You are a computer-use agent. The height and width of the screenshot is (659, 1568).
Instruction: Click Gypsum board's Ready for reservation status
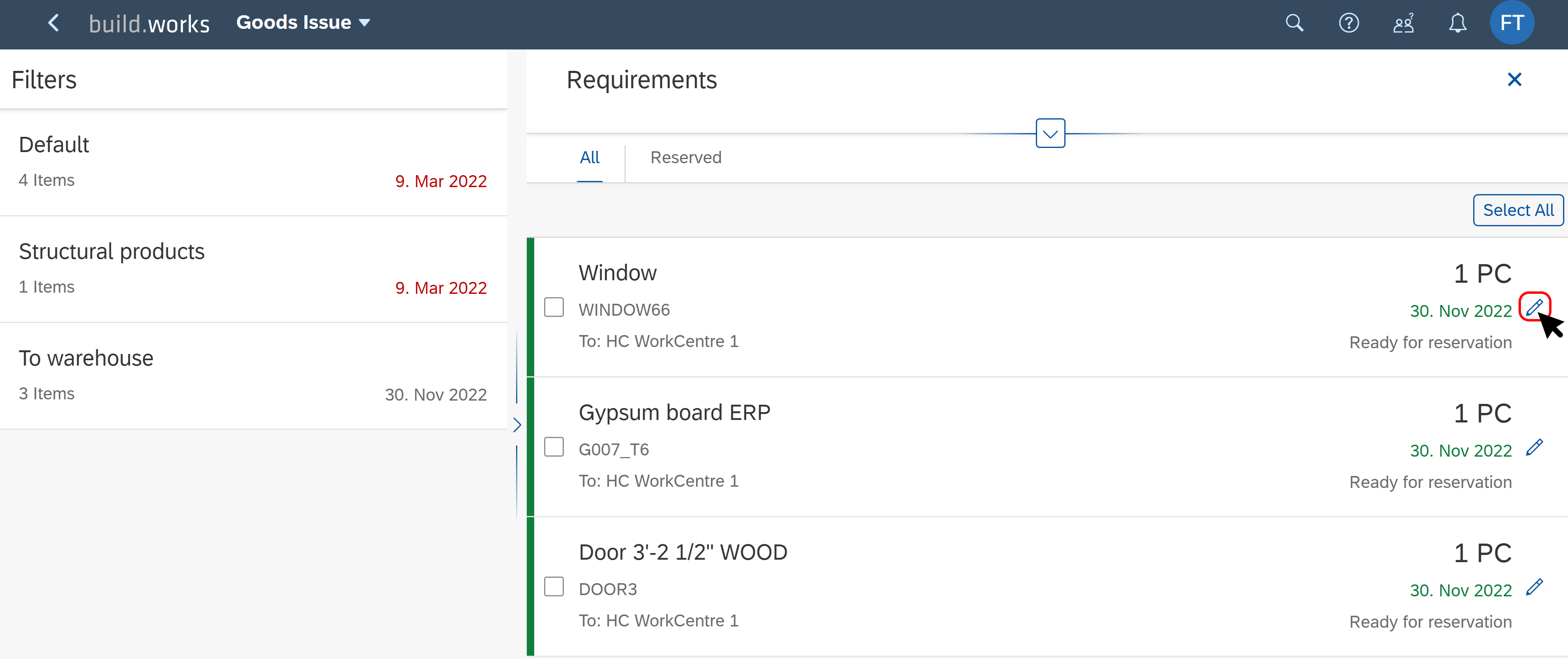point(1430,483)
